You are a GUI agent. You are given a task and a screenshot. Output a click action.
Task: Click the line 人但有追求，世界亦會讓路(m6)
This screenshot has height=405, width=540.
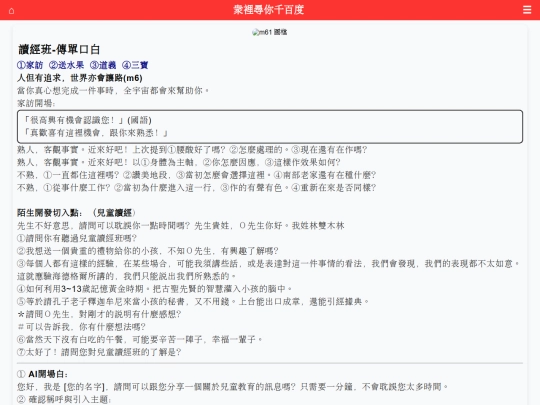coord(80,78)
